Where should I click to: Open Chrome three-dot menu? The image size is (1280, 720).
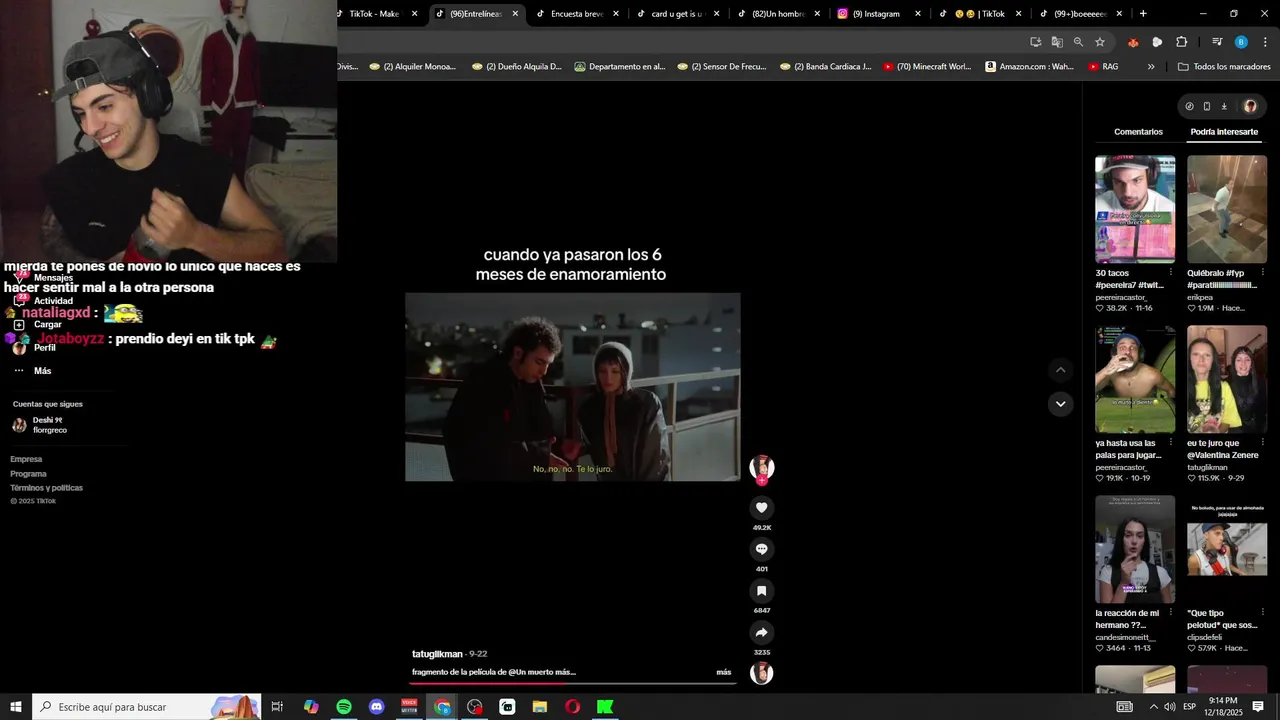1266,42
